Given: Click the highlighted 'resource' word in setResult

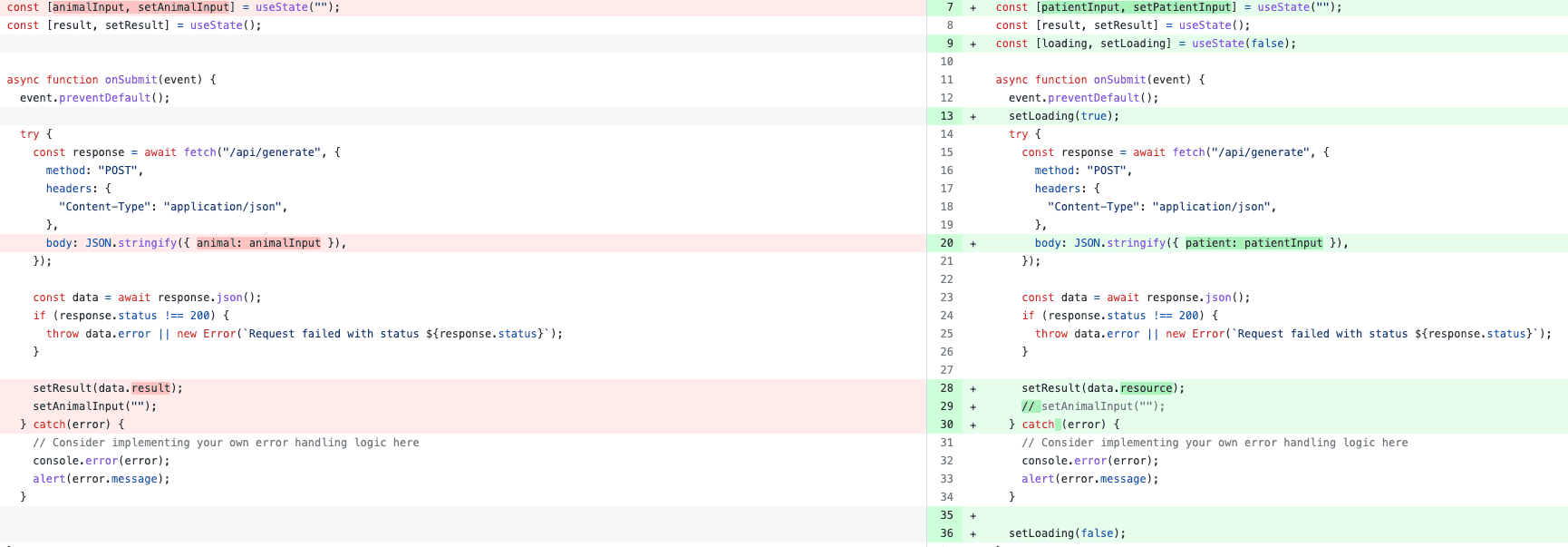Looking at the screenshot, I should (1146, 388).
